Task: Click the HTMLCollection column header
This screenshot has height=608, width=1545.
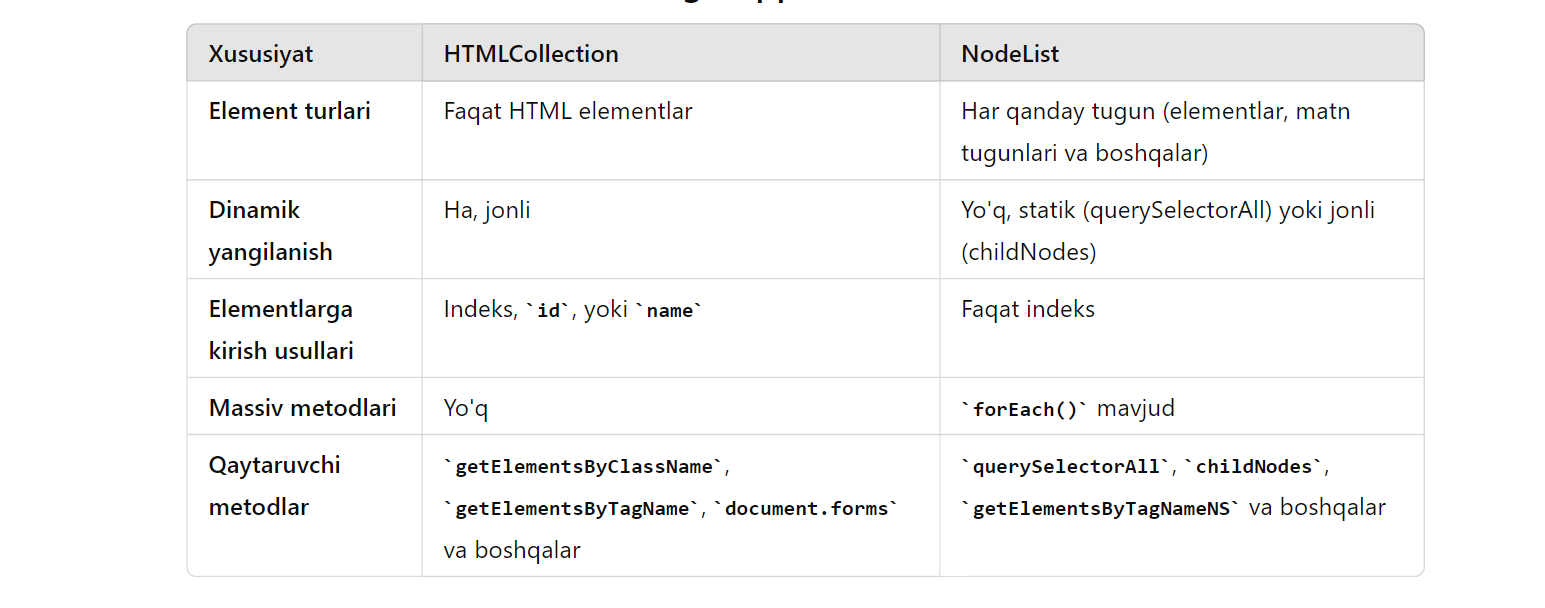Action: 531,54
